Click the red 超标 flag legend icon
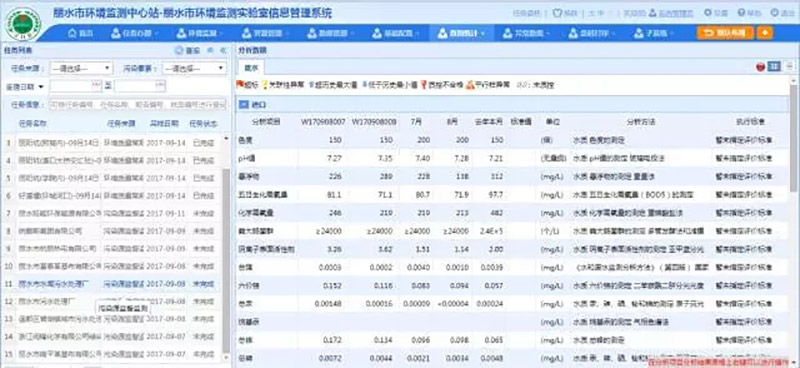 coord(240,85)
